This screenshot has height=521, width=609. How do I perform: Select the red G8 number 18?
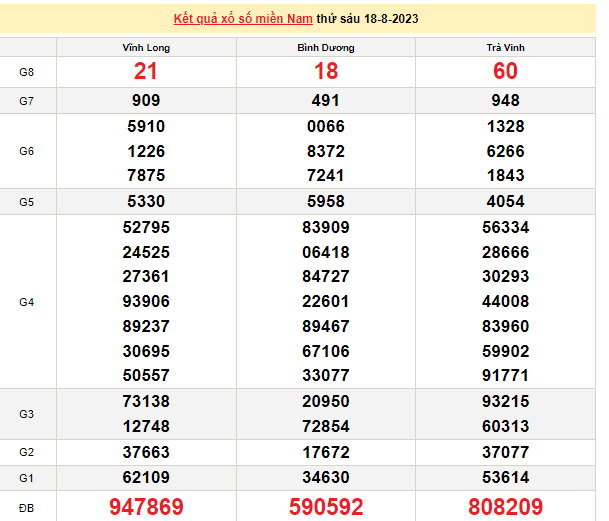[x=326, y=72]
